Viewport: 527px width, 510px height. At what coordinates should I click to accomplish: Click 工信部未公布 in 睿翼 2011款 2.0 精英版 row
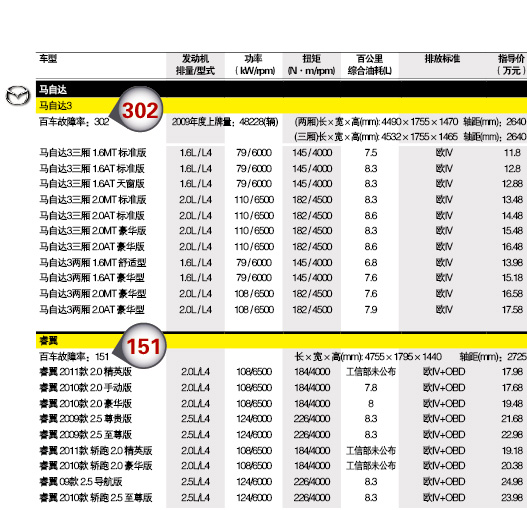click(371, 372)
